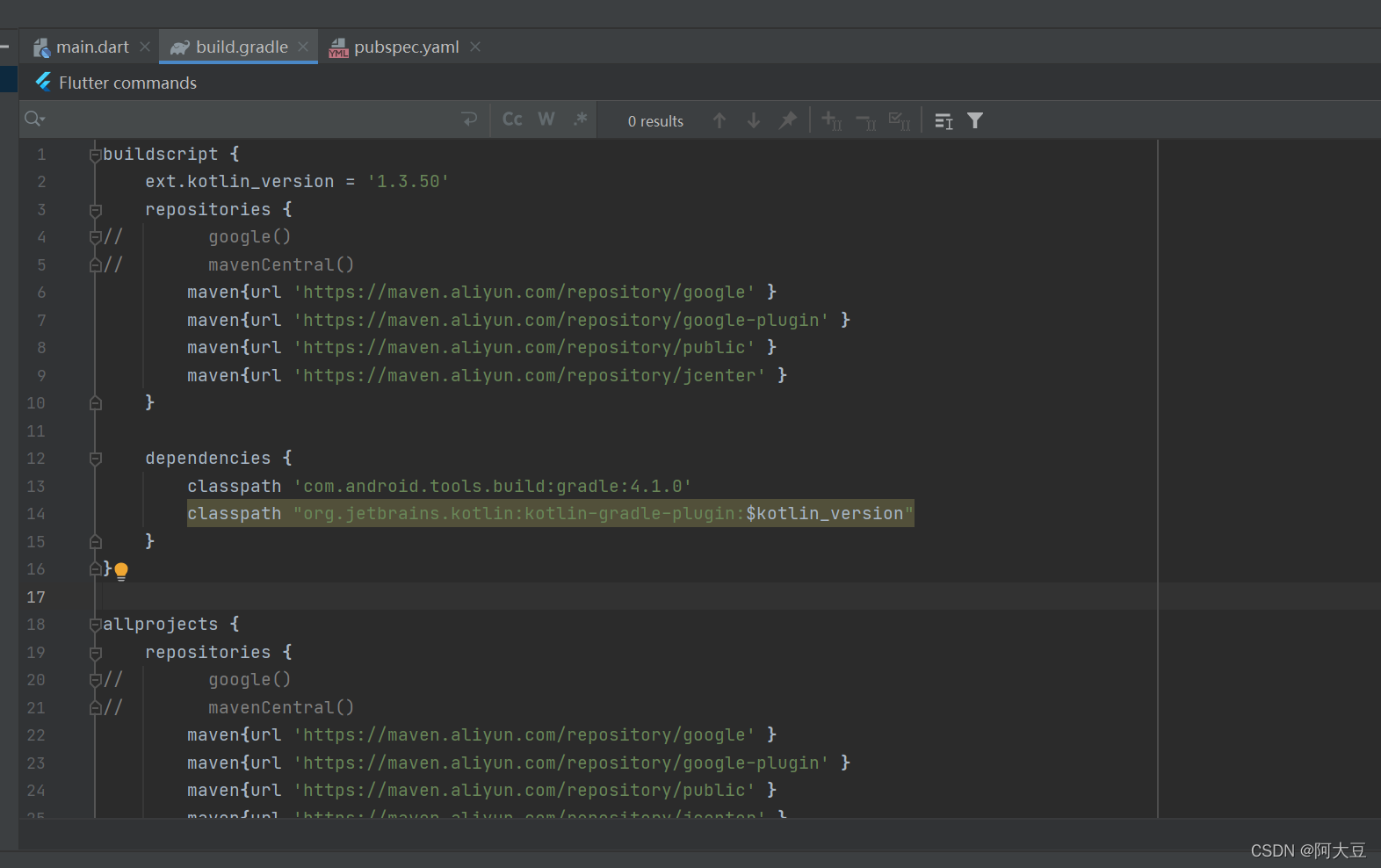Toggle fold marker at commented line 5
This screenshot has height=868, width=1381.
pos(95,265)
